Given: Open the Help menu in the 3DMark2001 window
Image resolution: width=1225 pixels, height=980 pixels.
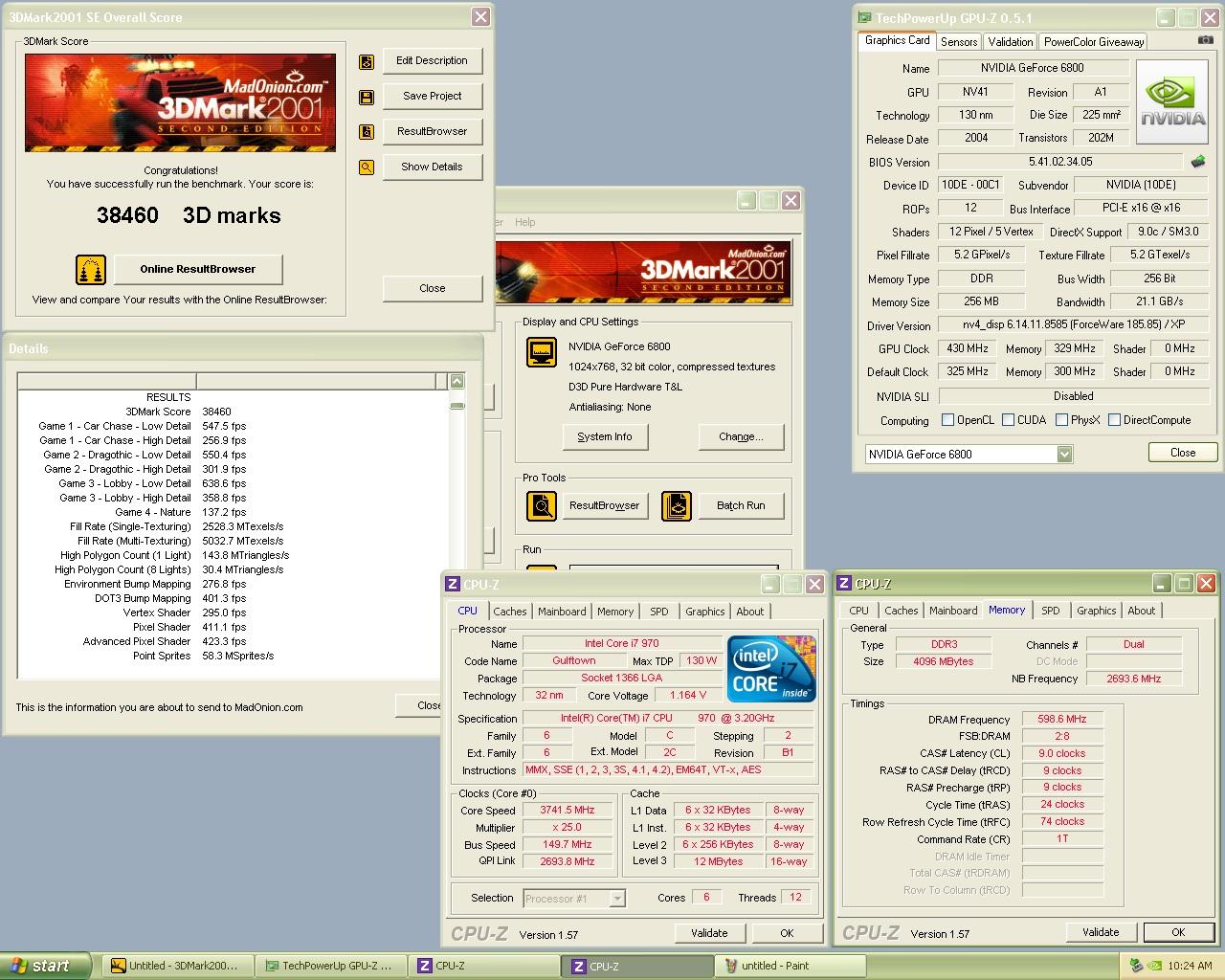Looking at the screenshot, I should click(525, 222).
